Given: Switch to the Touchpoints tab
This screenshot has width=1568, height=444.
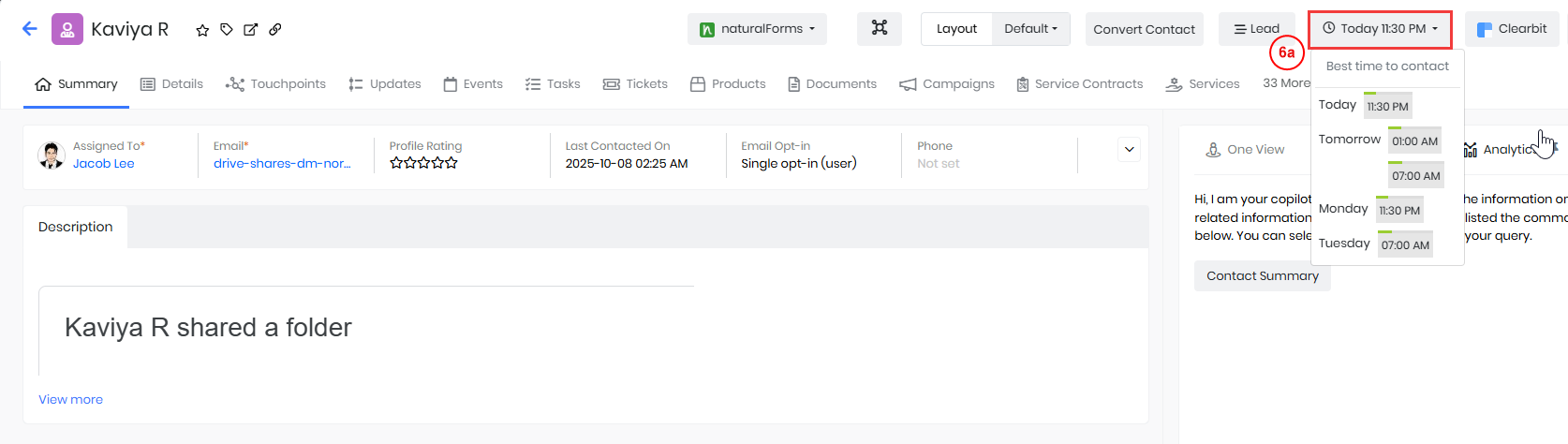Looking at the screenshot, I should 276,84.
